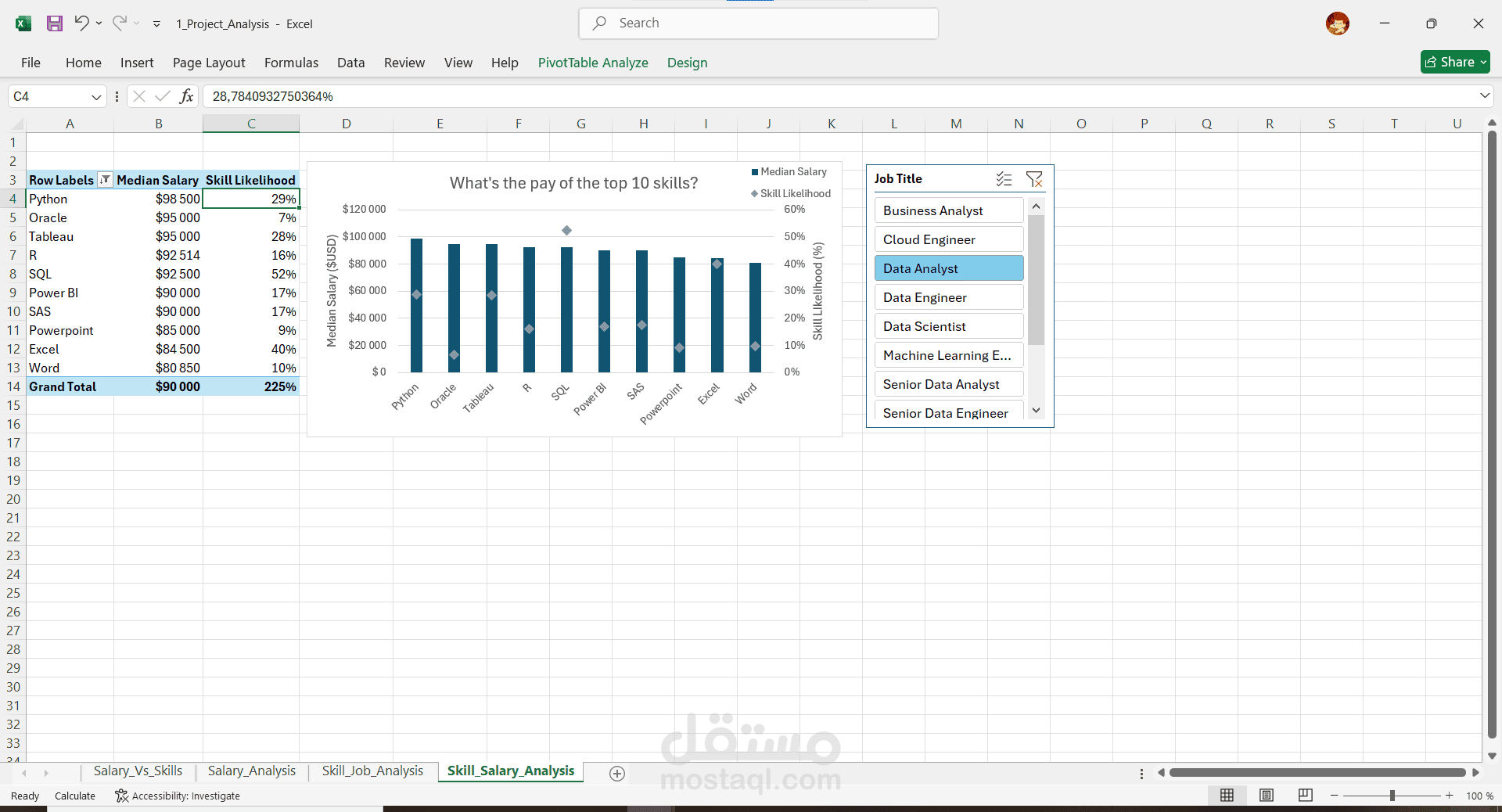Select Machine Learning Engineer slicer item
This screenshot has width=1502, height=812.
pyautogui.click(x=949, y=355)
